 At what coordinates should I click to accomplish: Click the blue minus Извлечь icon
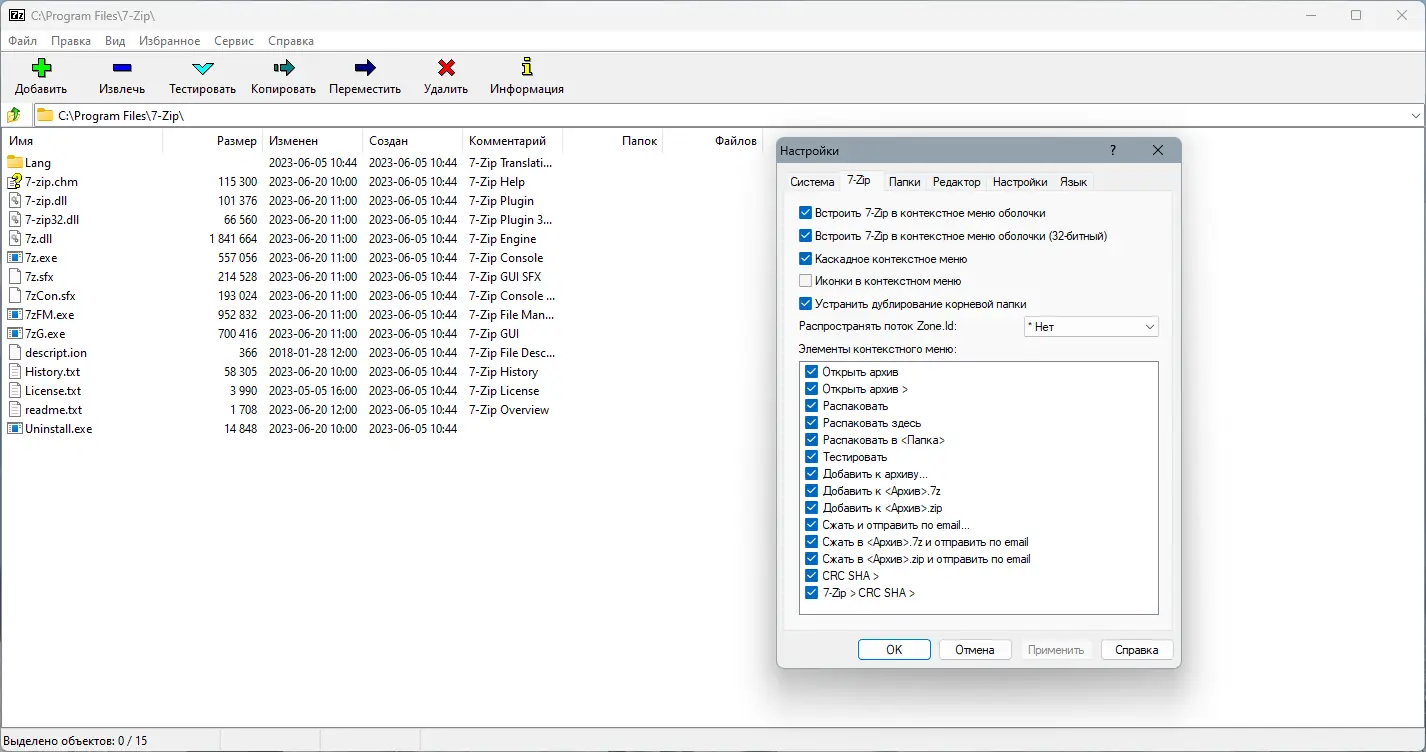point(122,68)
